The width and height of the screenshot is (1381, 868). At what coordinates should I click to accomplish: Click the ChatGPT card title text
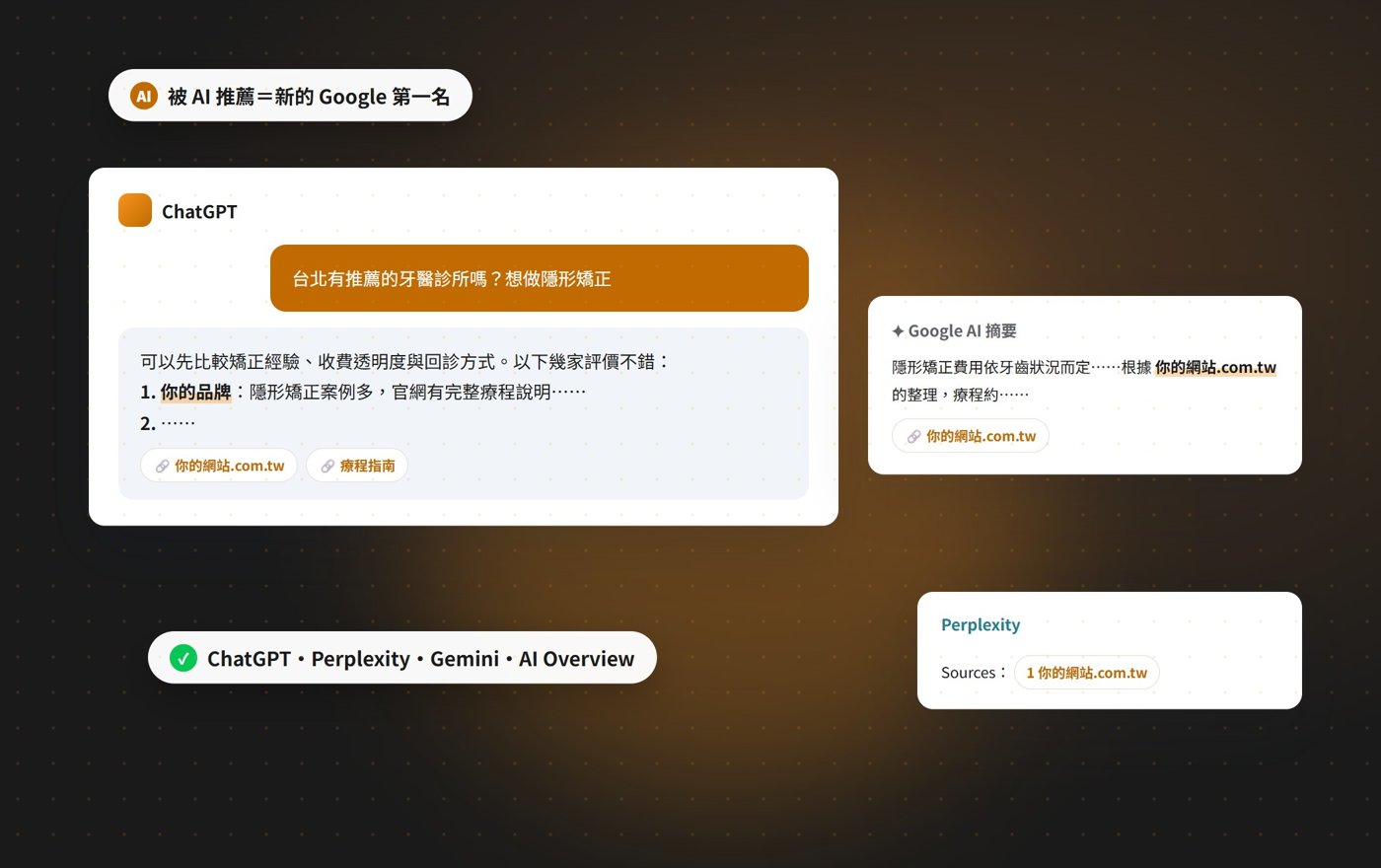pos(199,211)
